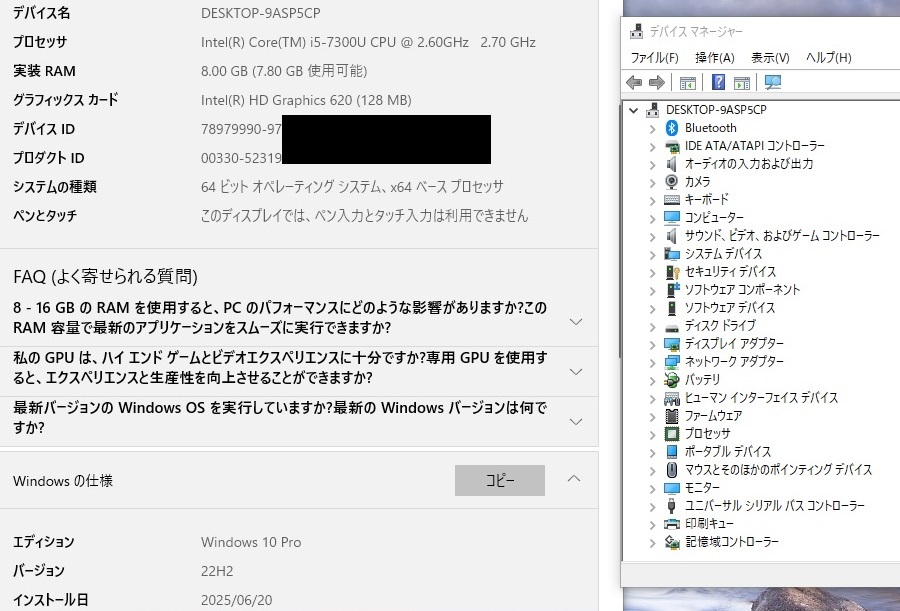
Task: Click the 22H2 version value
Action: click(x=217, y=571)
